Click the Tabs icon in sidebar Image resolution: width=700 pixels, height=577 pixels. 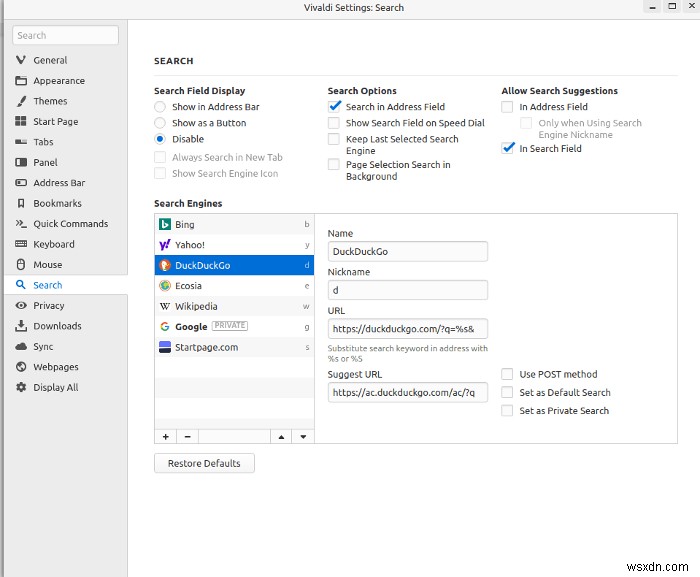pos(21,142)
